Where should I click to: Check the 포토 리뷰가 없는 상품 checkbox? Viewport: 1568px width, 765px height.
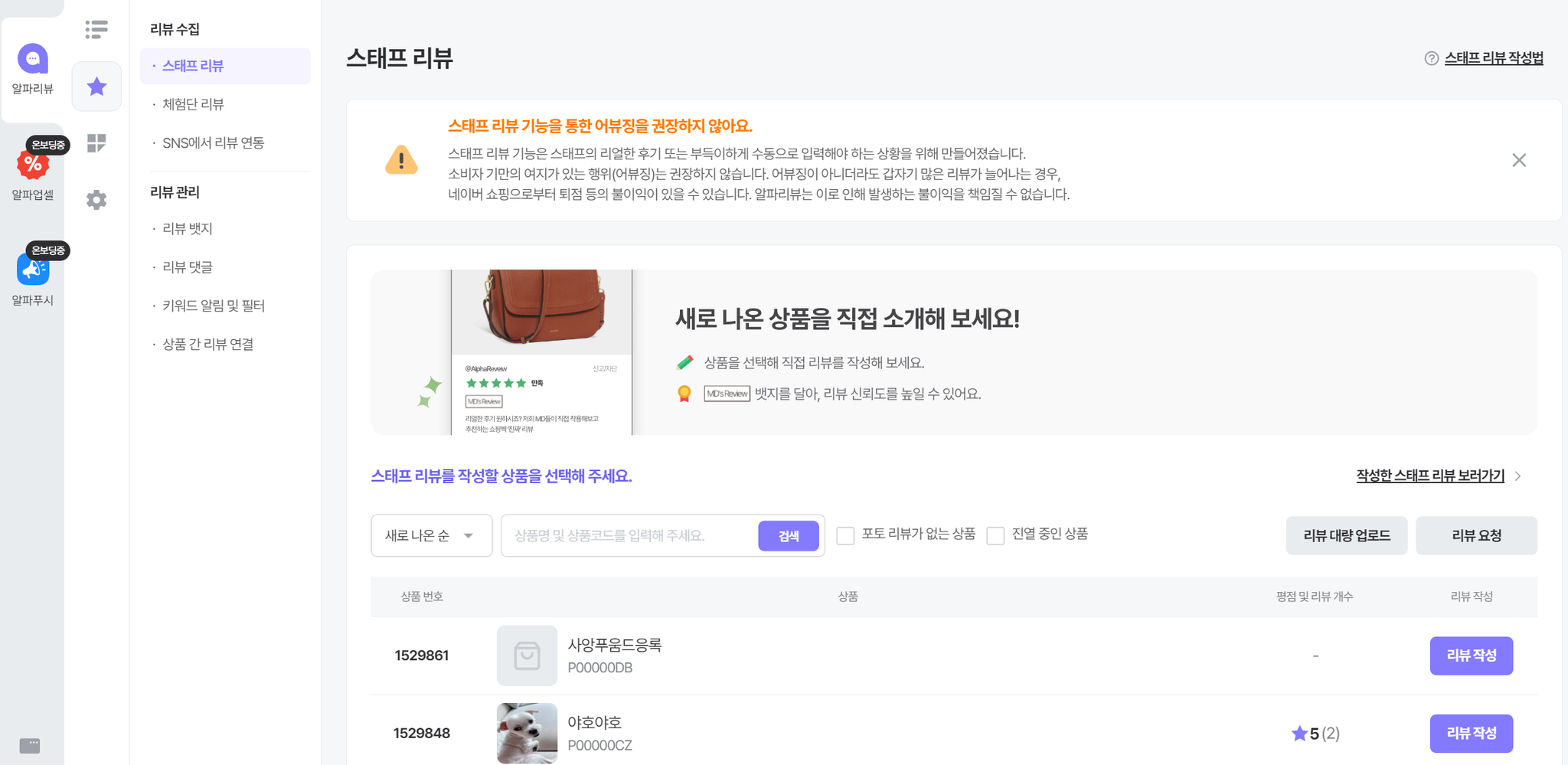[845, 535]
